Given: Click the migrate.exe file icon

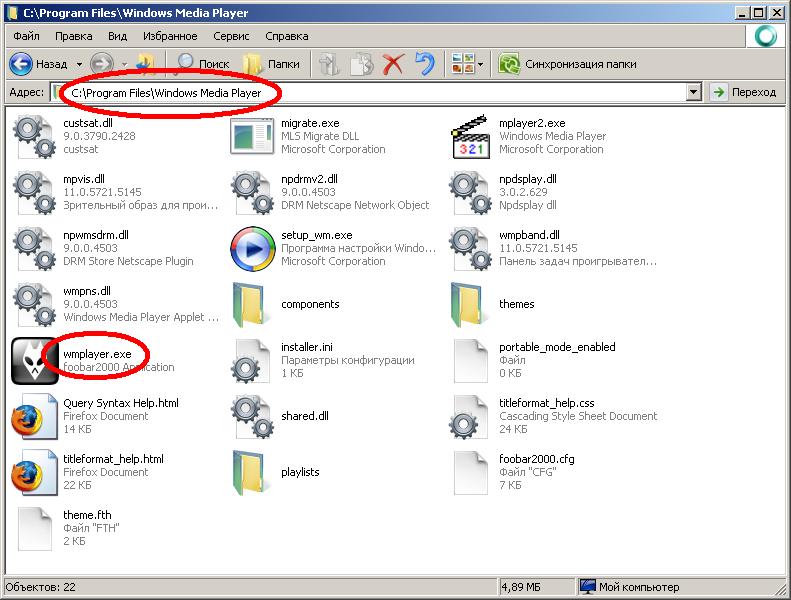Looking at the screenshot, I should [x=252, y=137].
